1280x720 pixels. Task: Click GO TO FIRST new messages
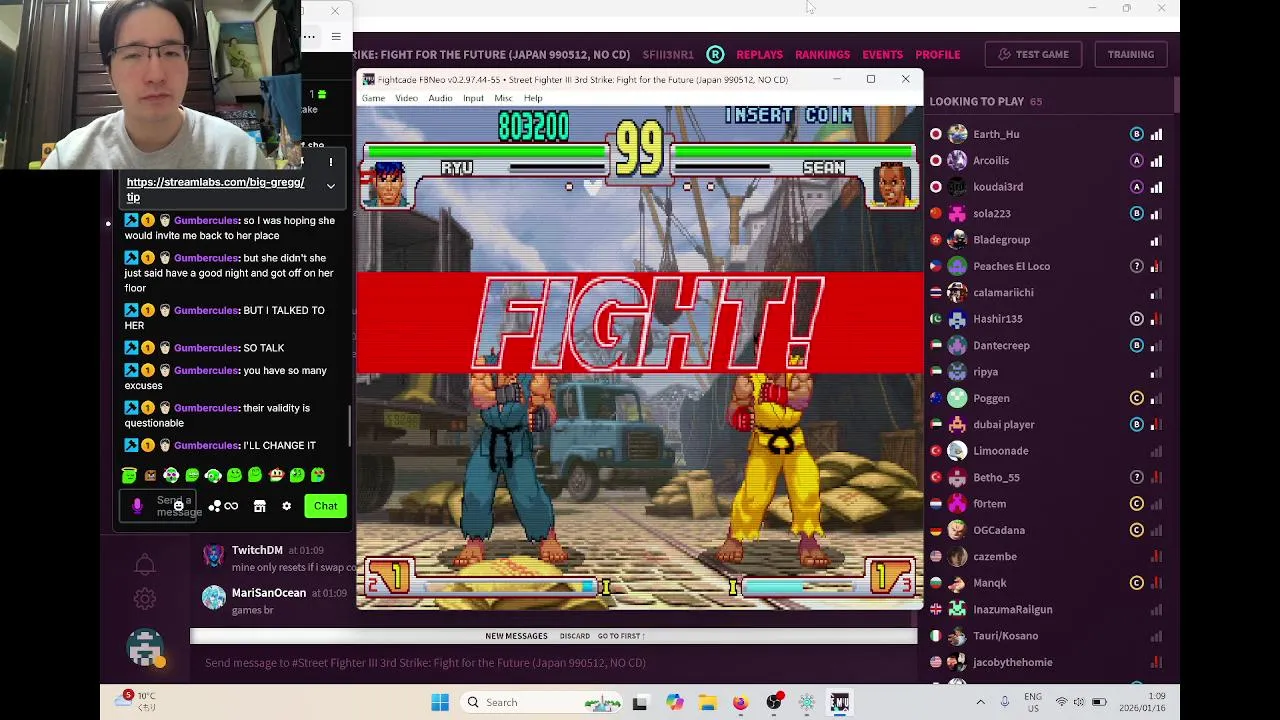click(621, 636)
